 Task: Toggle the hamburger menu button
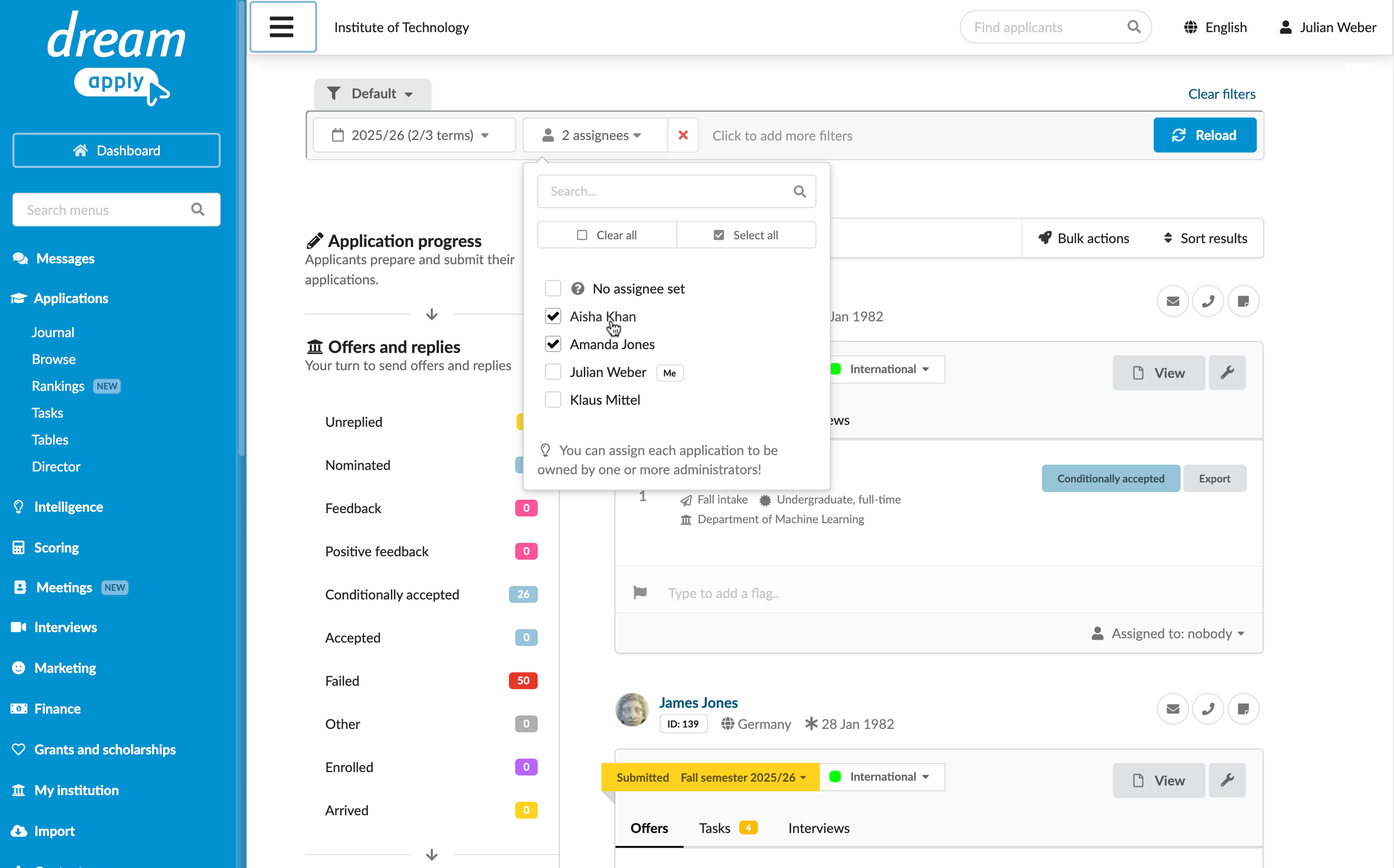(x=283, y=27)
